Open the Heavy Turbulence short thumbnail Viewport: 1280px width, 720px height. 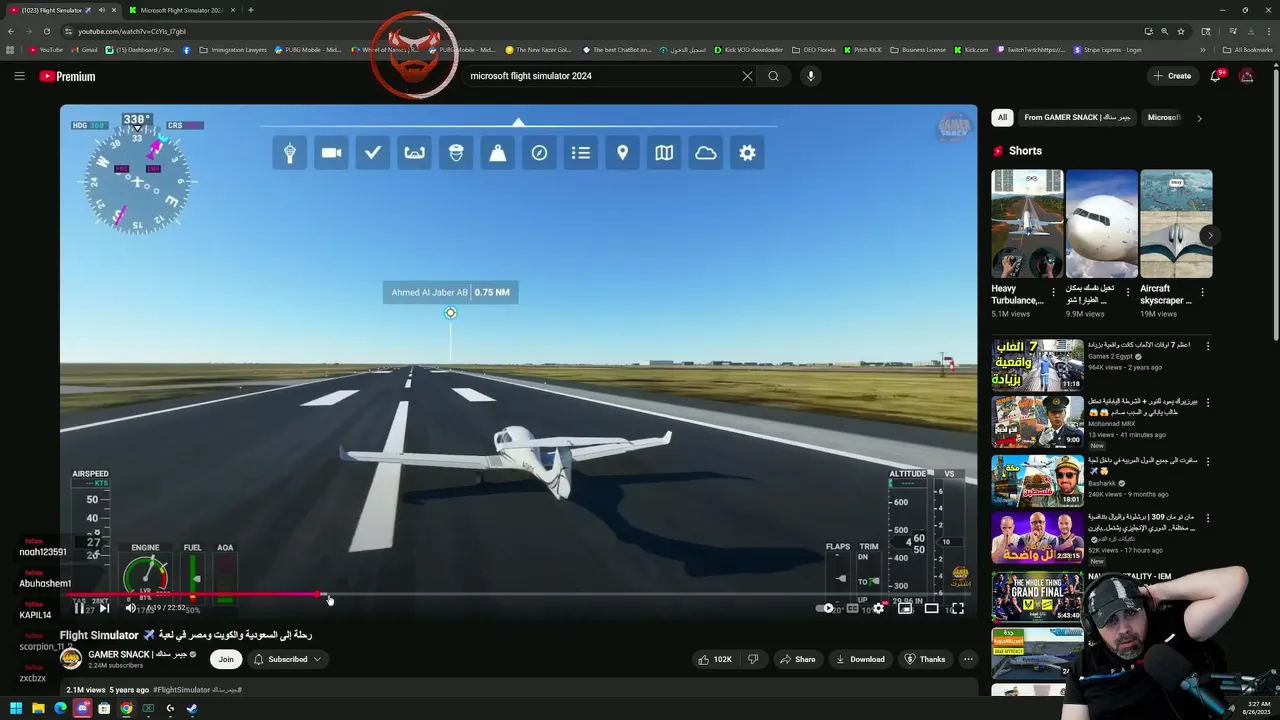point(1027,224)
